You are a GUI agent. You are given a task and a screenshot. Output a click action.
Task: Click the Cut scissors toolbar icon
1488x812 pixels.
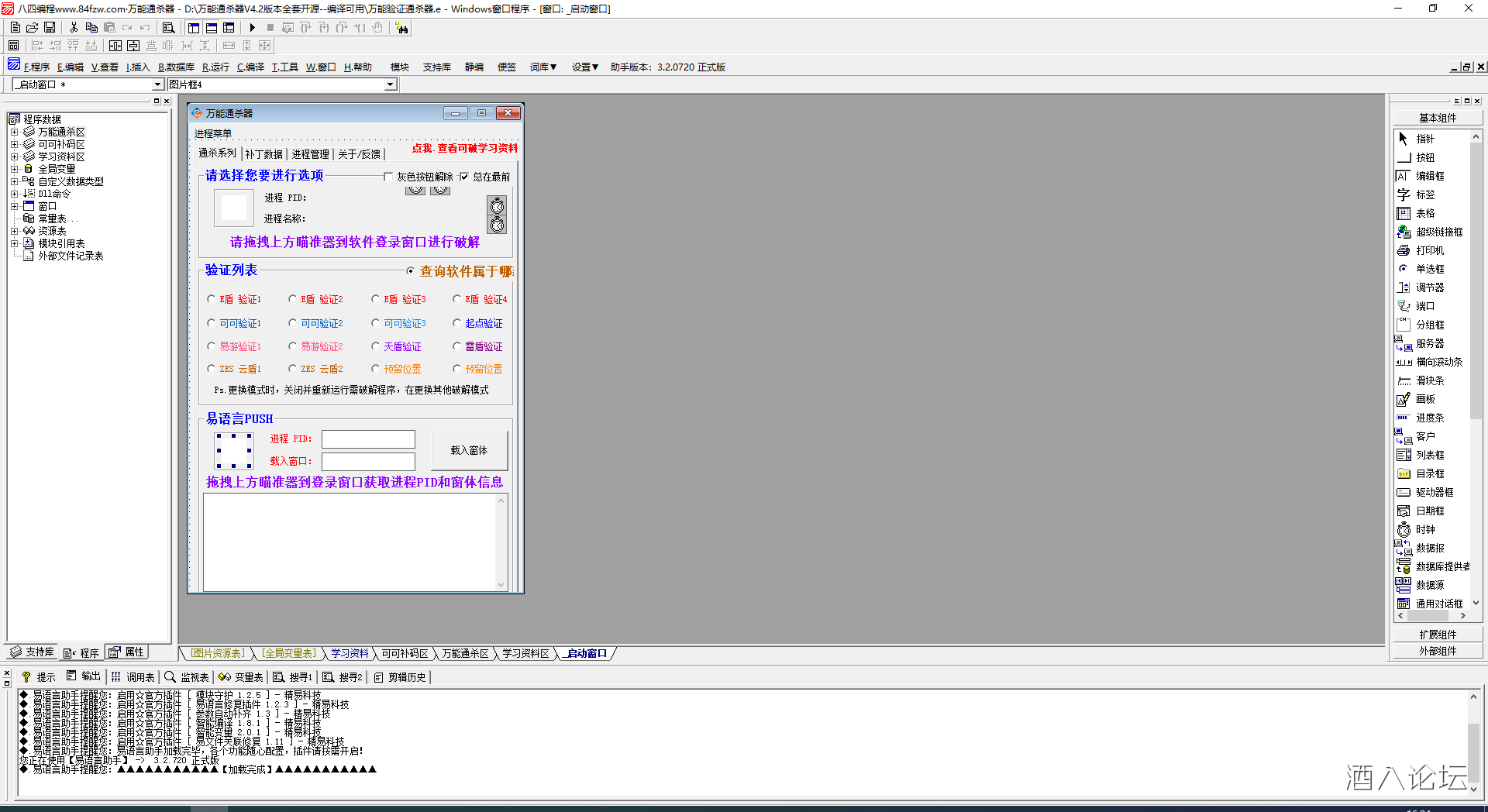[74, 27]
